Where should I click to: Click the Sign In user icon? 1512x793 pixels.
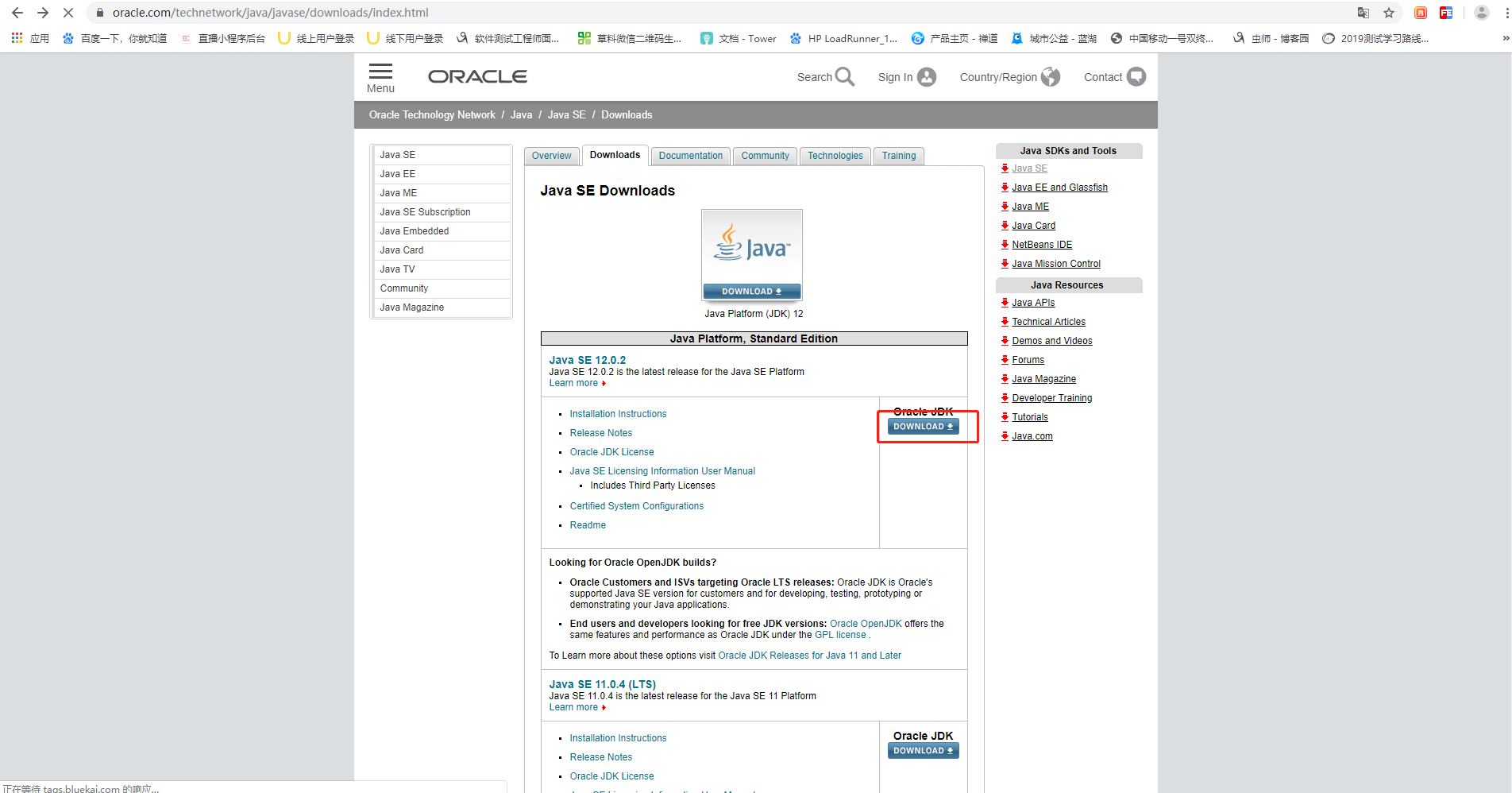[927, 76]
